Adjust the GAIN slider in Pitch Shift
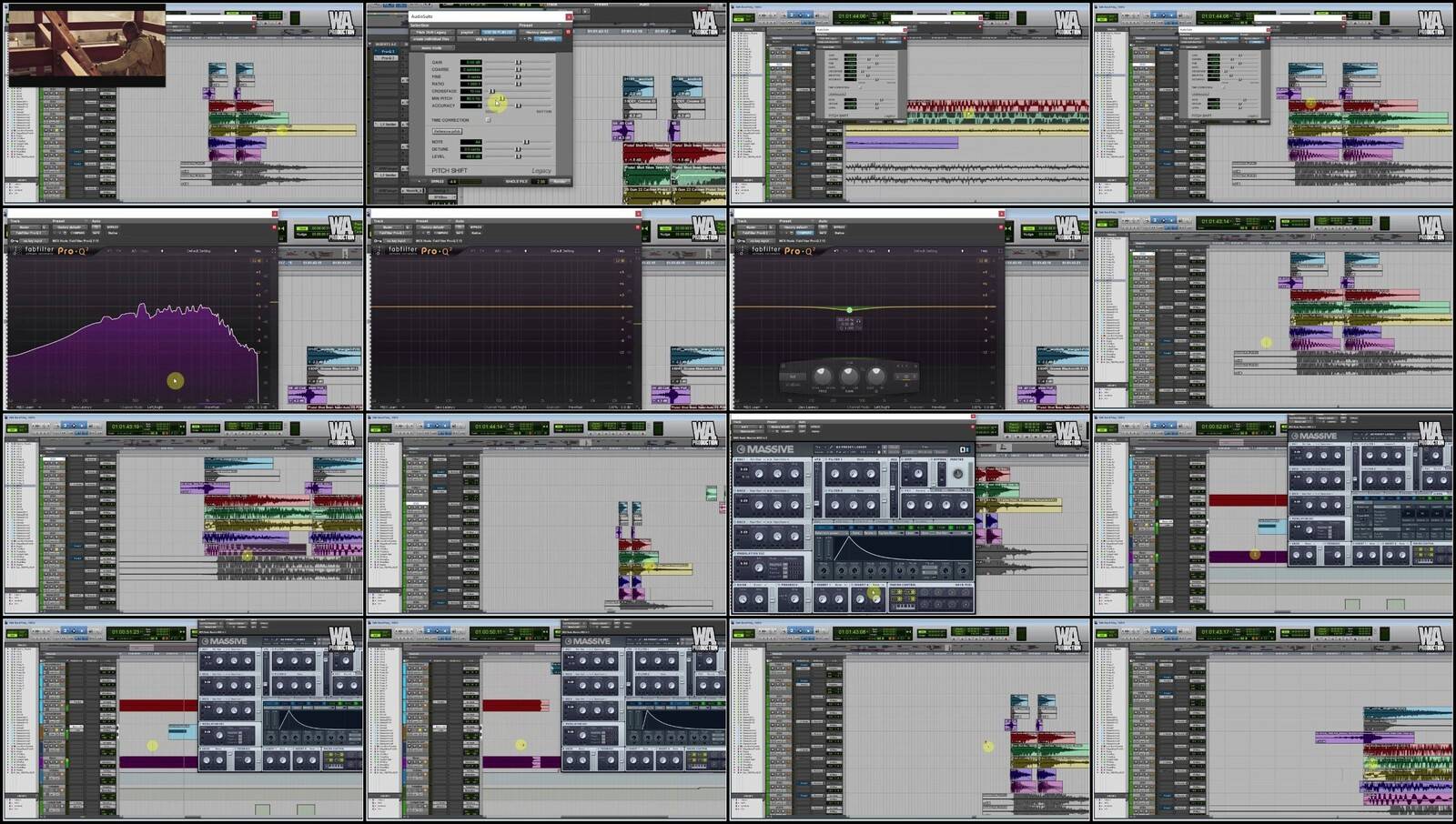The width and height of the screenshot is (1456, 824). click(x=519, y=63)
